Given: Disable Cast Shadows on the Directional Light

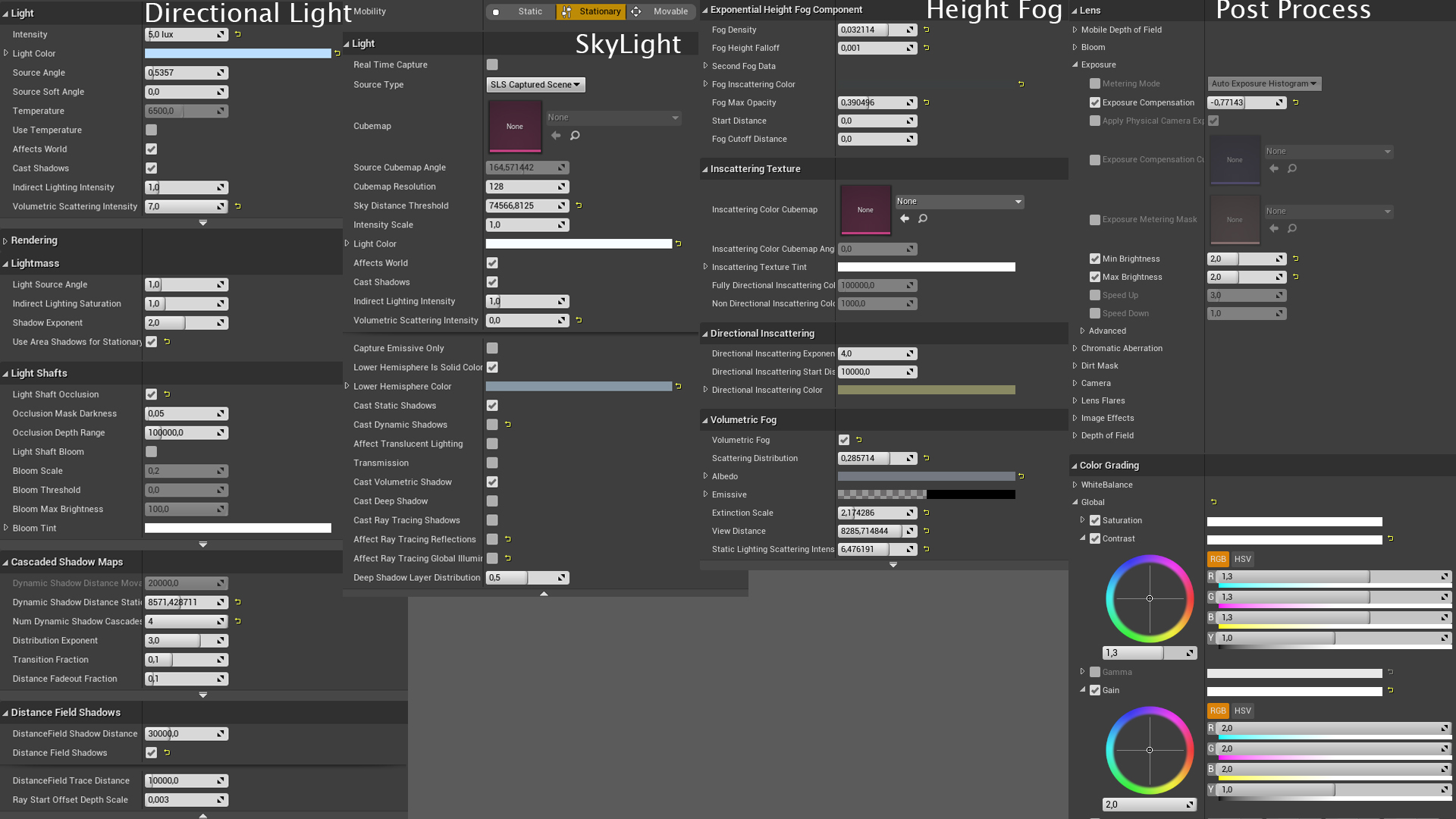Looking at the screenshot, I should point(151,168).
